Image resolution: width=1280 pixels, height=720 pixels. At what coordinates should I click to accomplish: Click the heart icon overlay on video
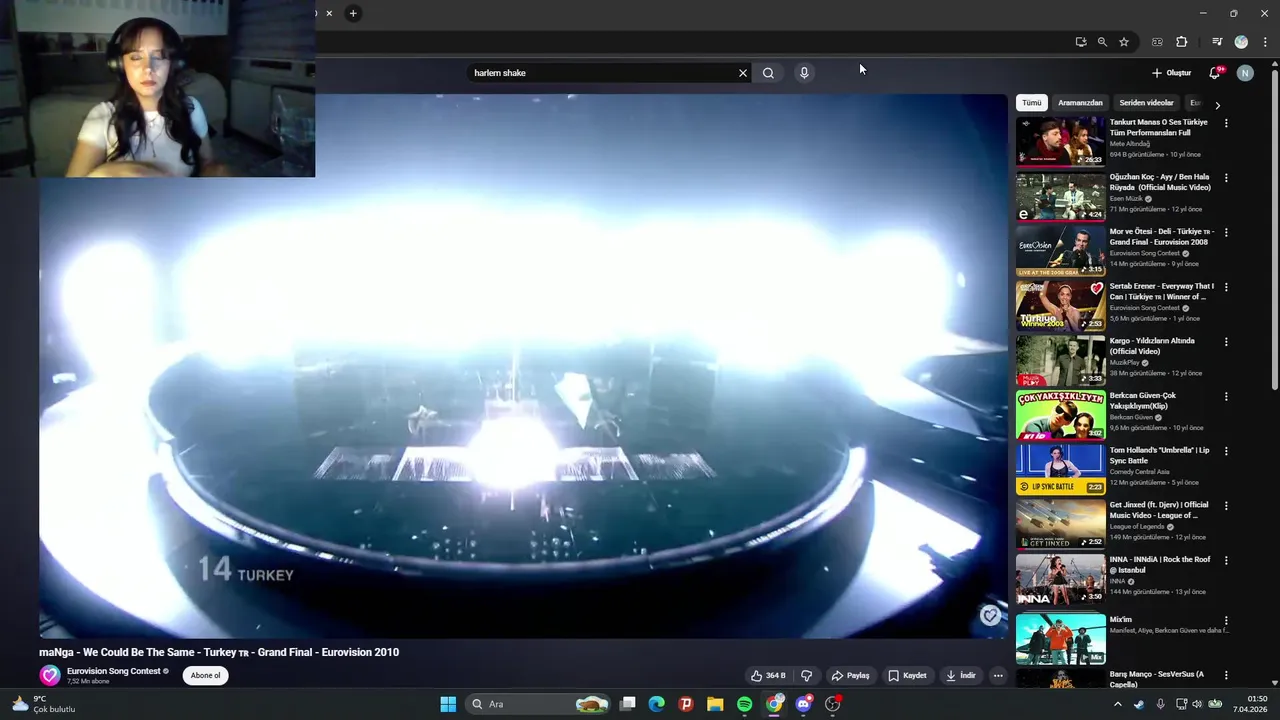pos(990,616)
